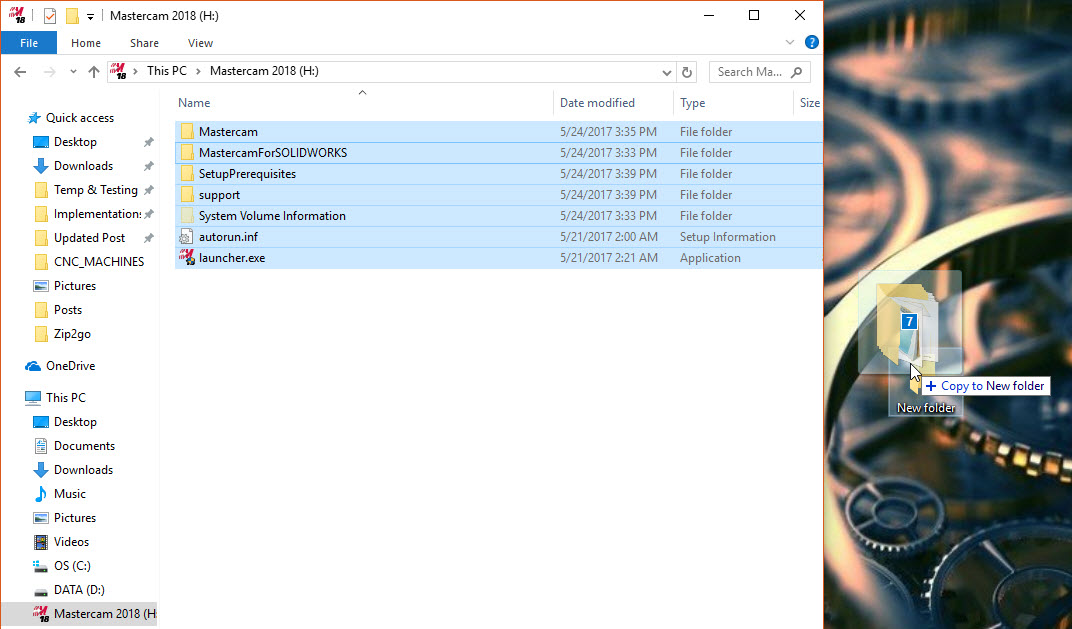Switch to the View ribbon tab
The width and height of the screenshot is (1072, 629).
[x=200, y=42]
